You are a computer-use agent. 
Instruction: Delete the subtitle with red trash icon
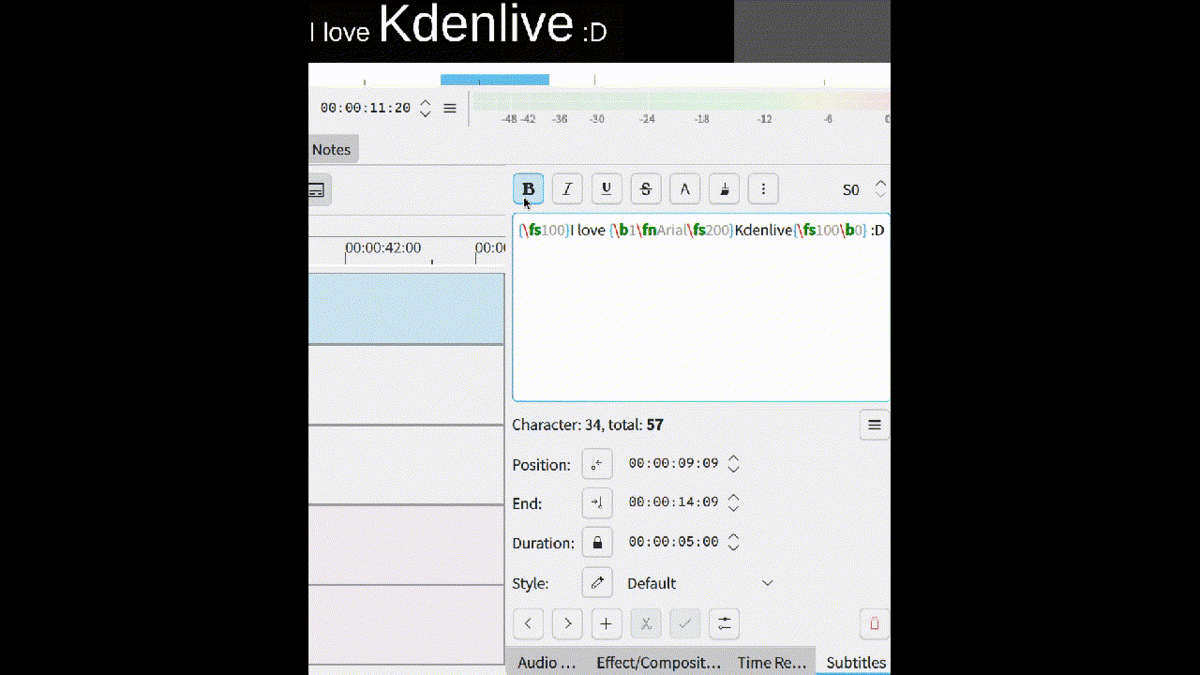click(874, 624)
